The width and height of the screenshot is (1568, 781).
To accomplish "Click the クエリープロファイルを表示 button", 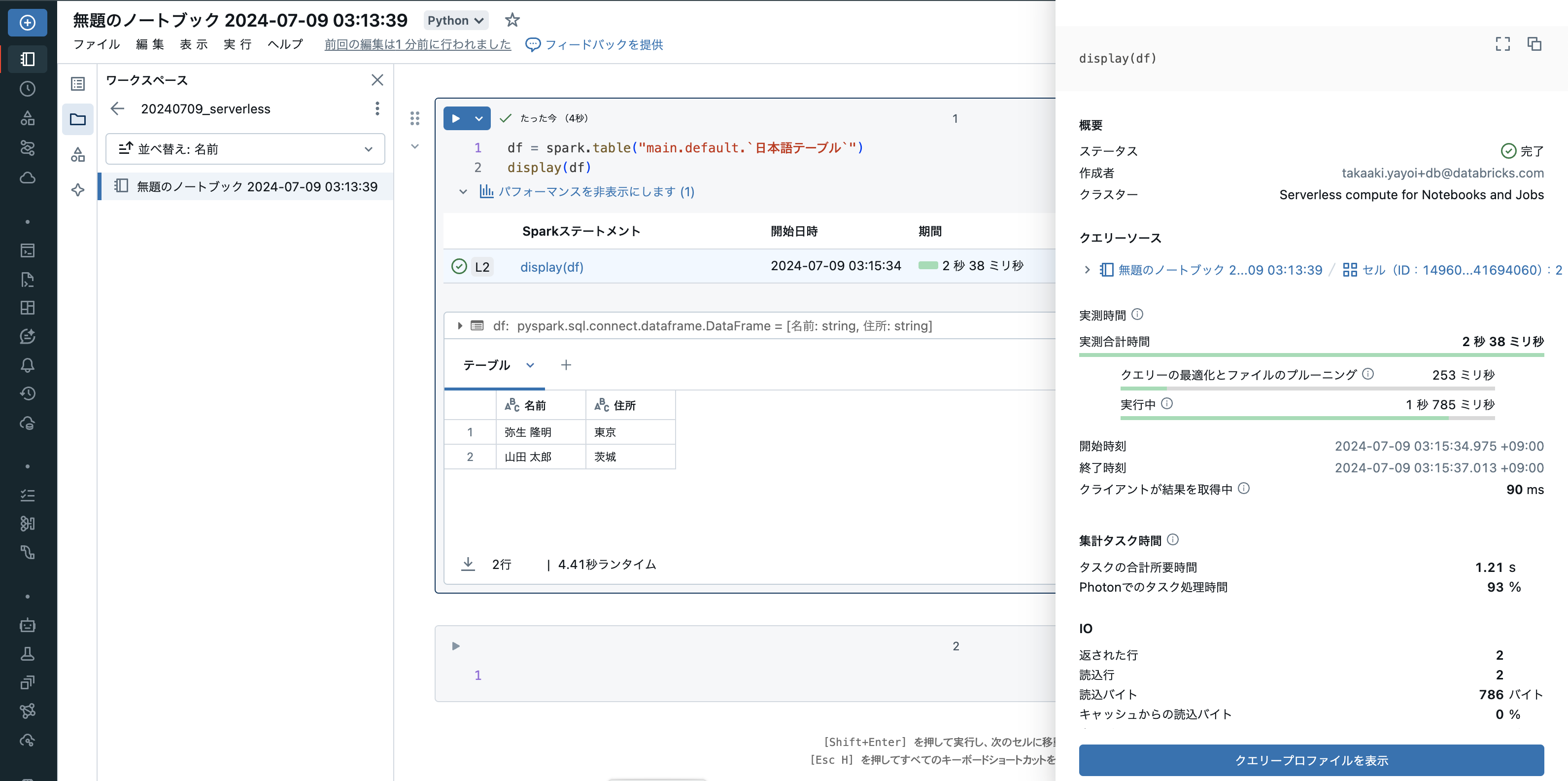I will click(1311, 760).
